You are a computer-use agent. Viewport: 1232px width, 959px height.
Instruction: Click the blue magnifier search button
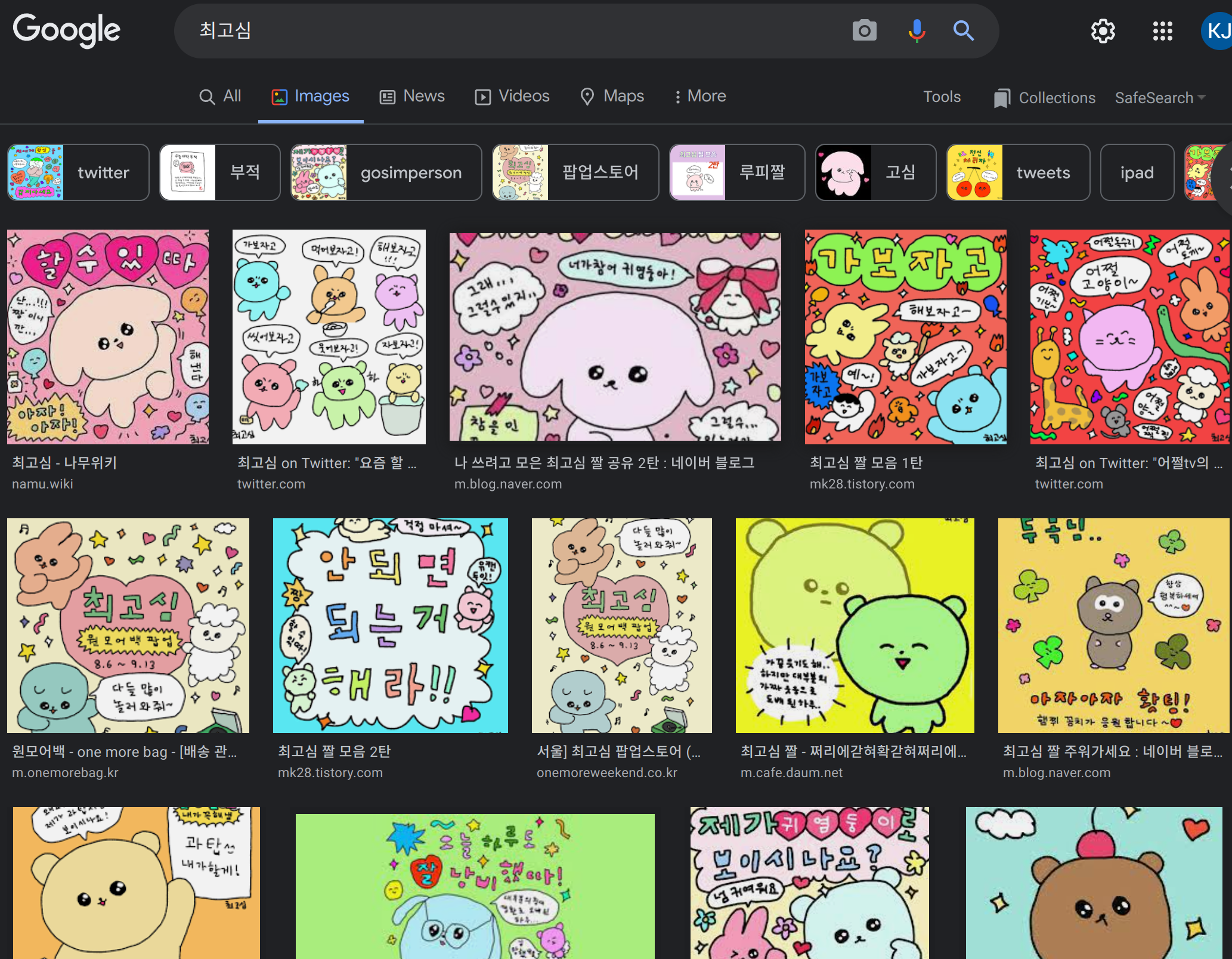[x=963, y=30]
